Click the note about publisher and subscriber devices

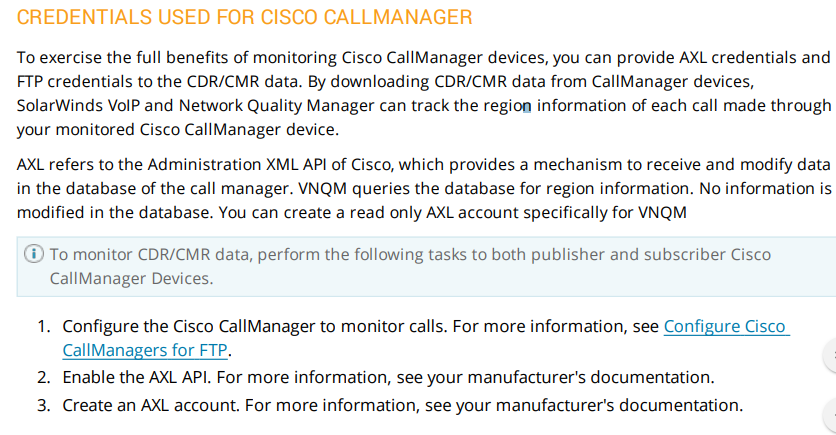411,266
